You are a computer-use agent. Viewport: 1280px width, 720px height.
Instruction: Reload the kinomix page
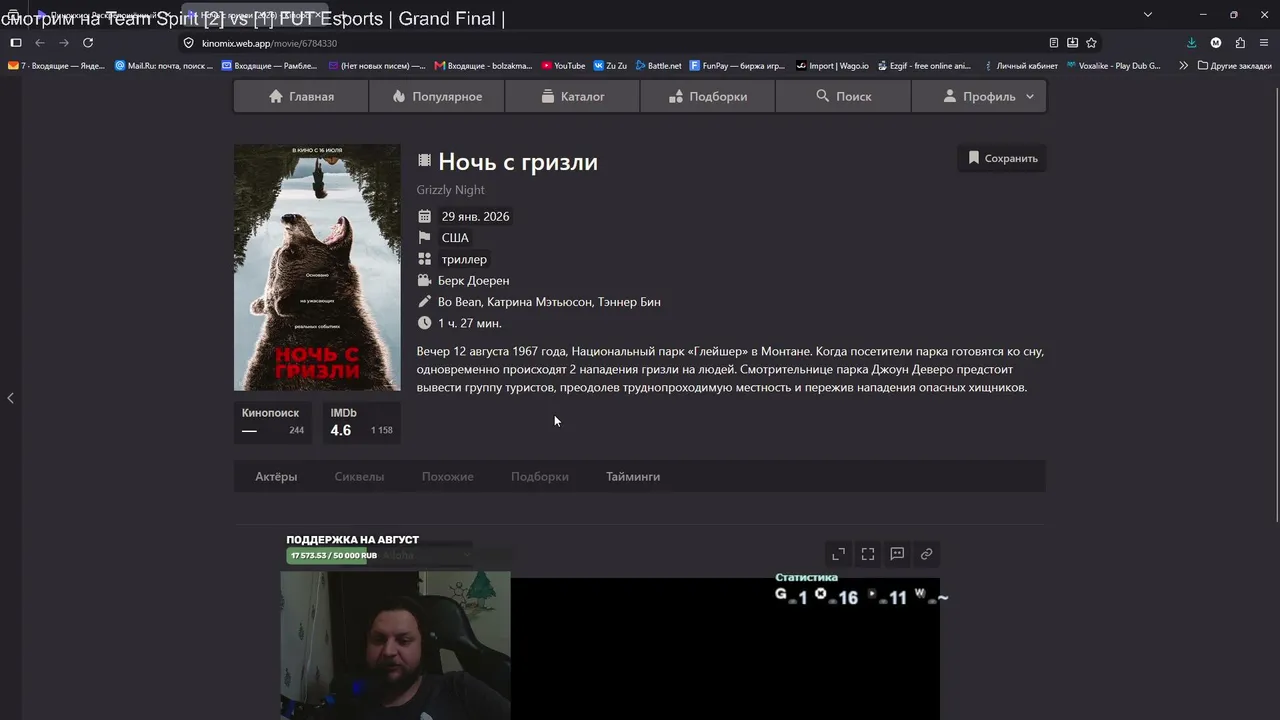tap(88, 43)
